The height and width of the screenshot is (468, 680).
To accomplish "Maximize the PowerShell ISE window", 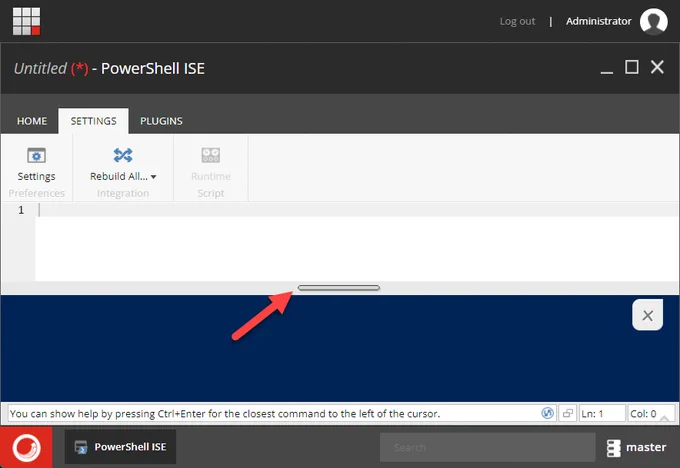I will 631,67.
